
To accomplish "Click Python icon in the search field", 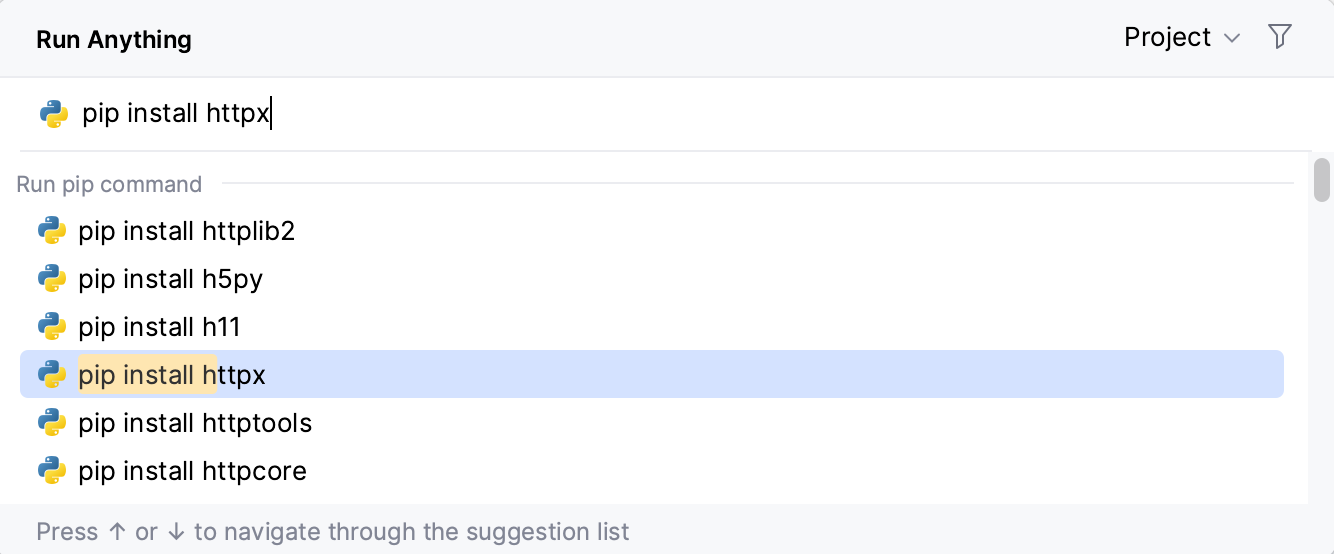I will [x=54, y=114].
